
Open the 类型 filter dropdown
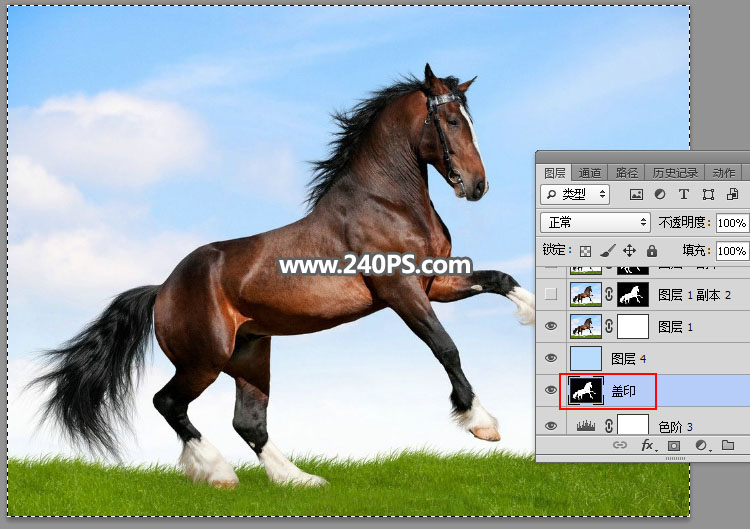[x=575, y=194]
